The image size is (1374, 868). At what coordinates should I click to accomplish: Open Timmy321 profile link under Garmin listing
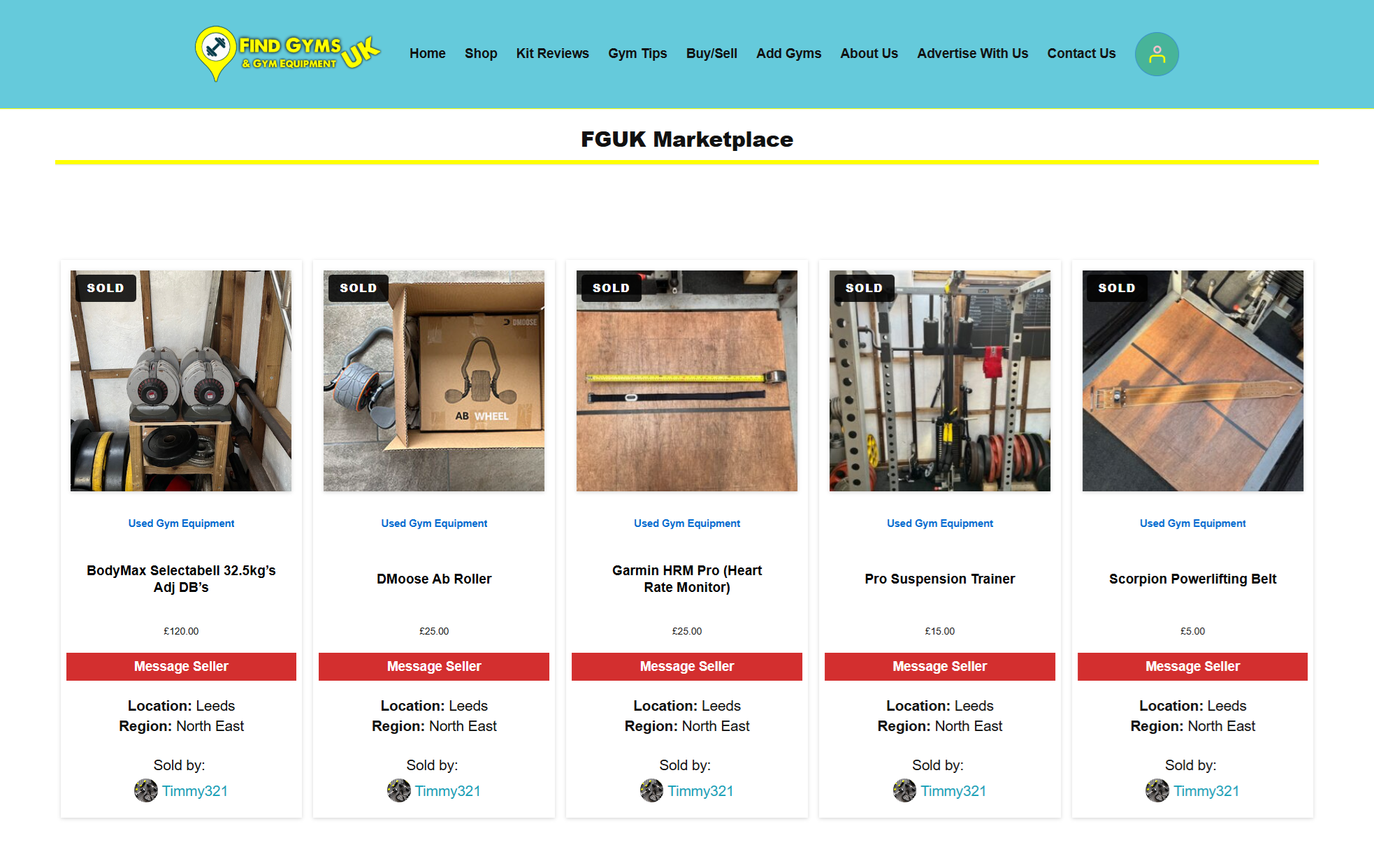coord(700,791)
